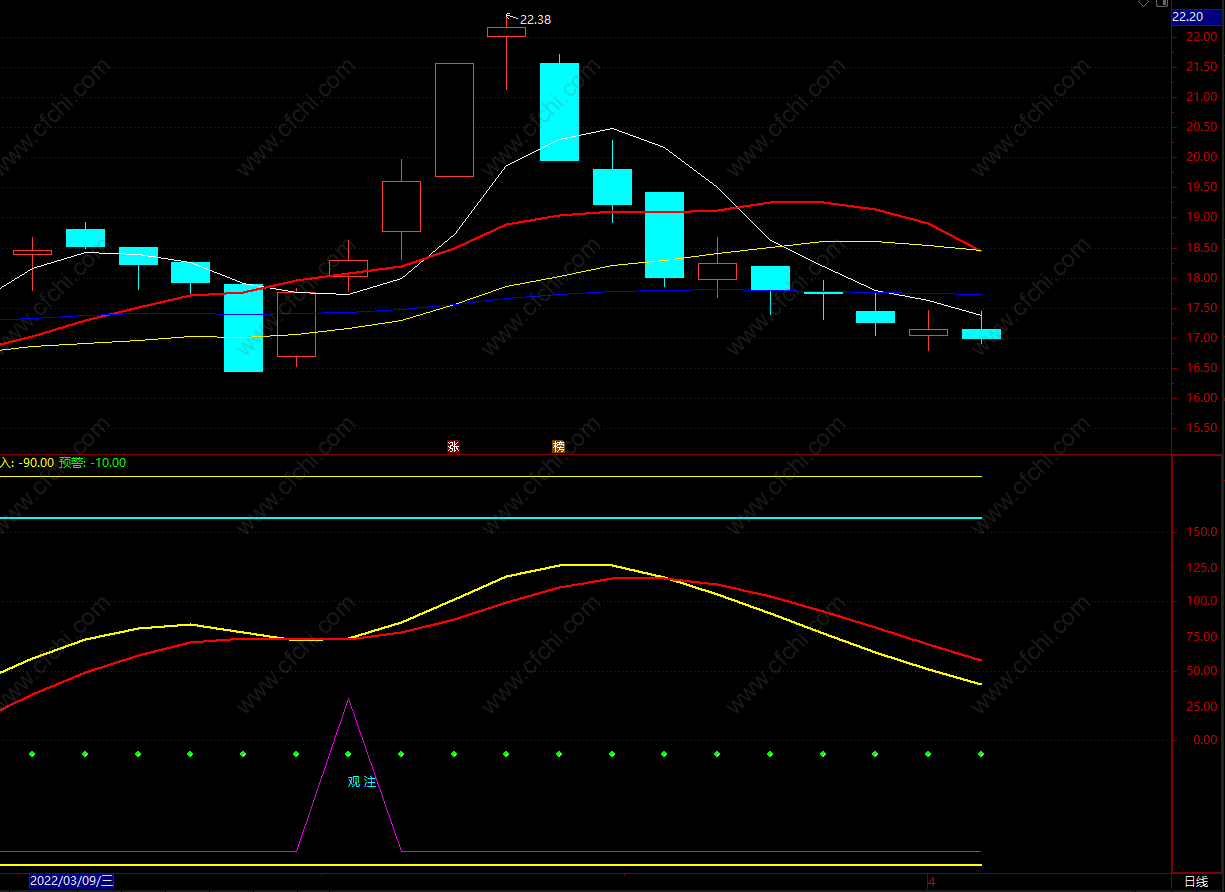Click the 20.00 price axis label

pyautogui.click(x=1201, y=157)
